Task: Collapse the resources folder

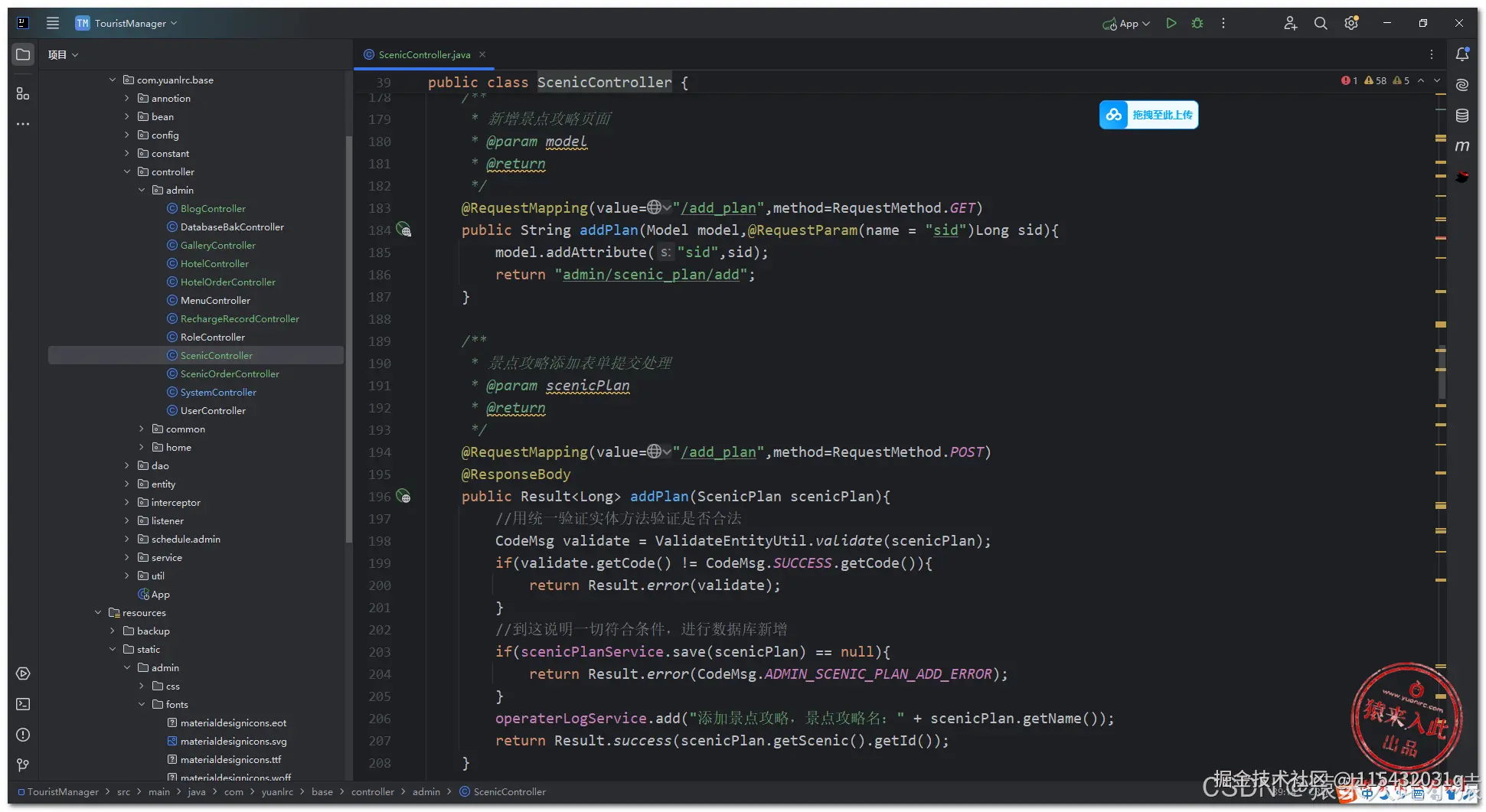Action: [x=98, y=612]
